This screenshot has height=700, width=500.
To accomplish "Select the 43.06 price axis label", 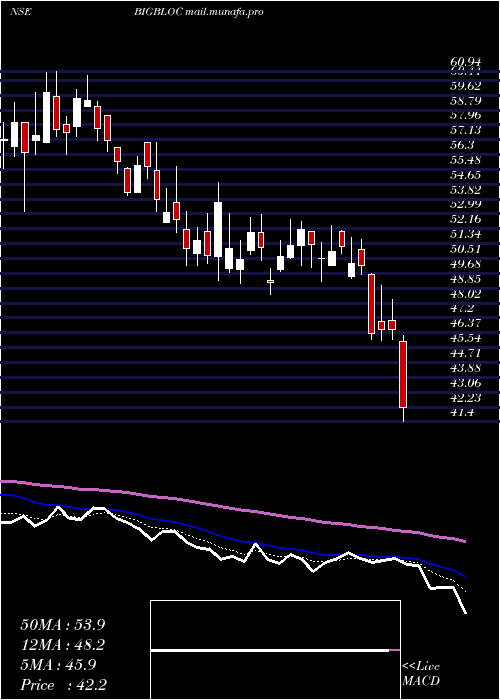I will (466, 383).
